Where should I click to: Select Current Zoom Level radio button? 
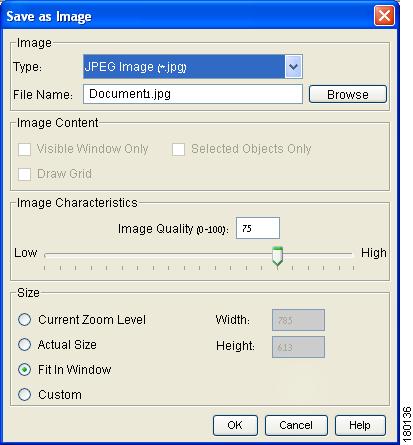click(25, 320)
